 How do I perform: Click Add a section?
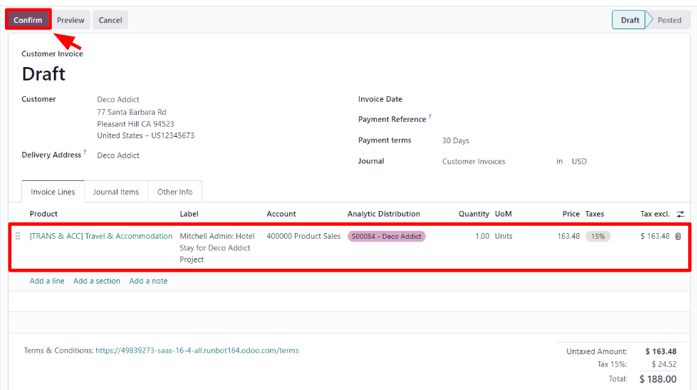point(96,281)
